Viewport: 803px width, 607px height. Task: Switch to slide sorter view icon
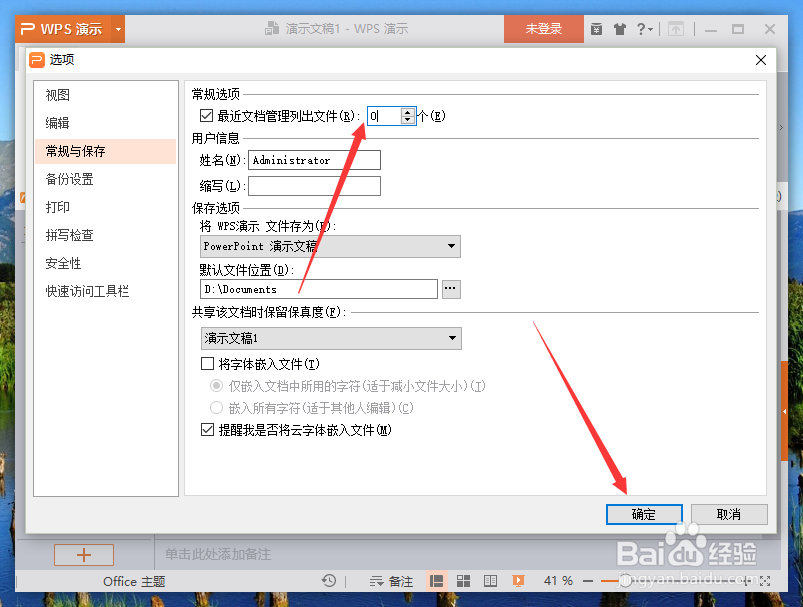[x=463, y=581]
